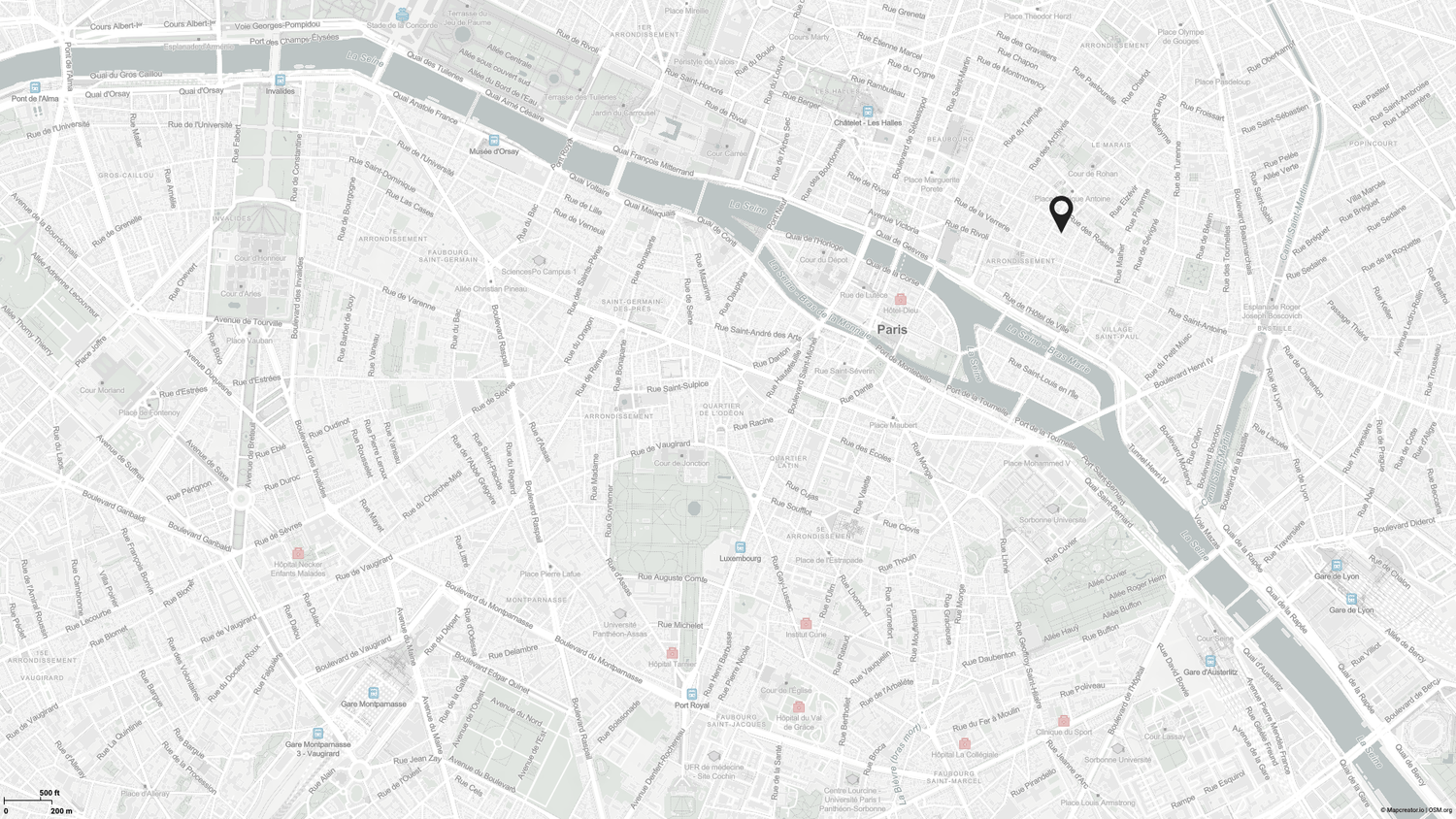Select the Gare Montparnasse station icon
The image size is (1456, 819).
click(x=373, y=693)
